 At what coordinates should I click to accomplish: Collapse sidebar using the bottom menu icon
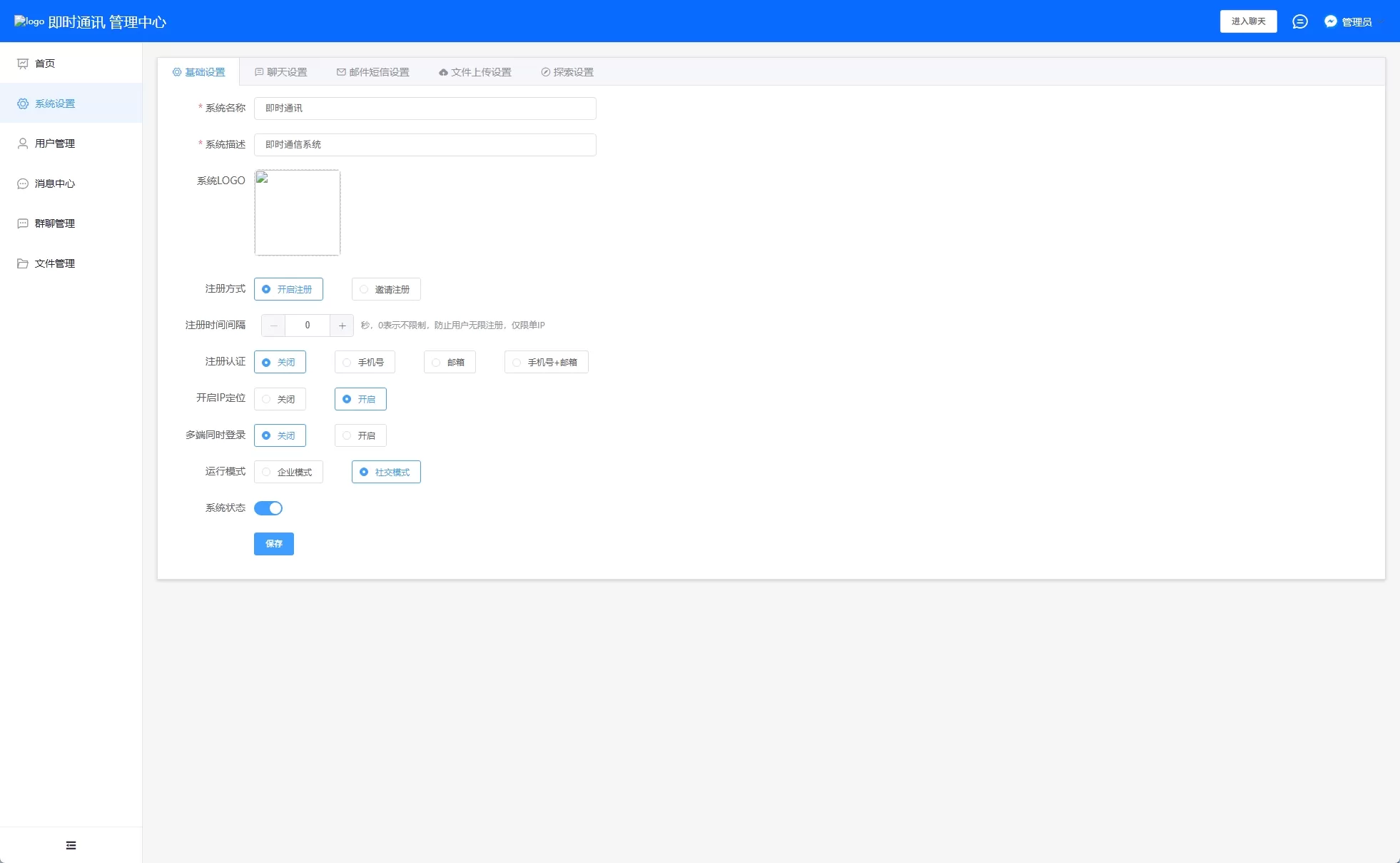pos(71,845)
